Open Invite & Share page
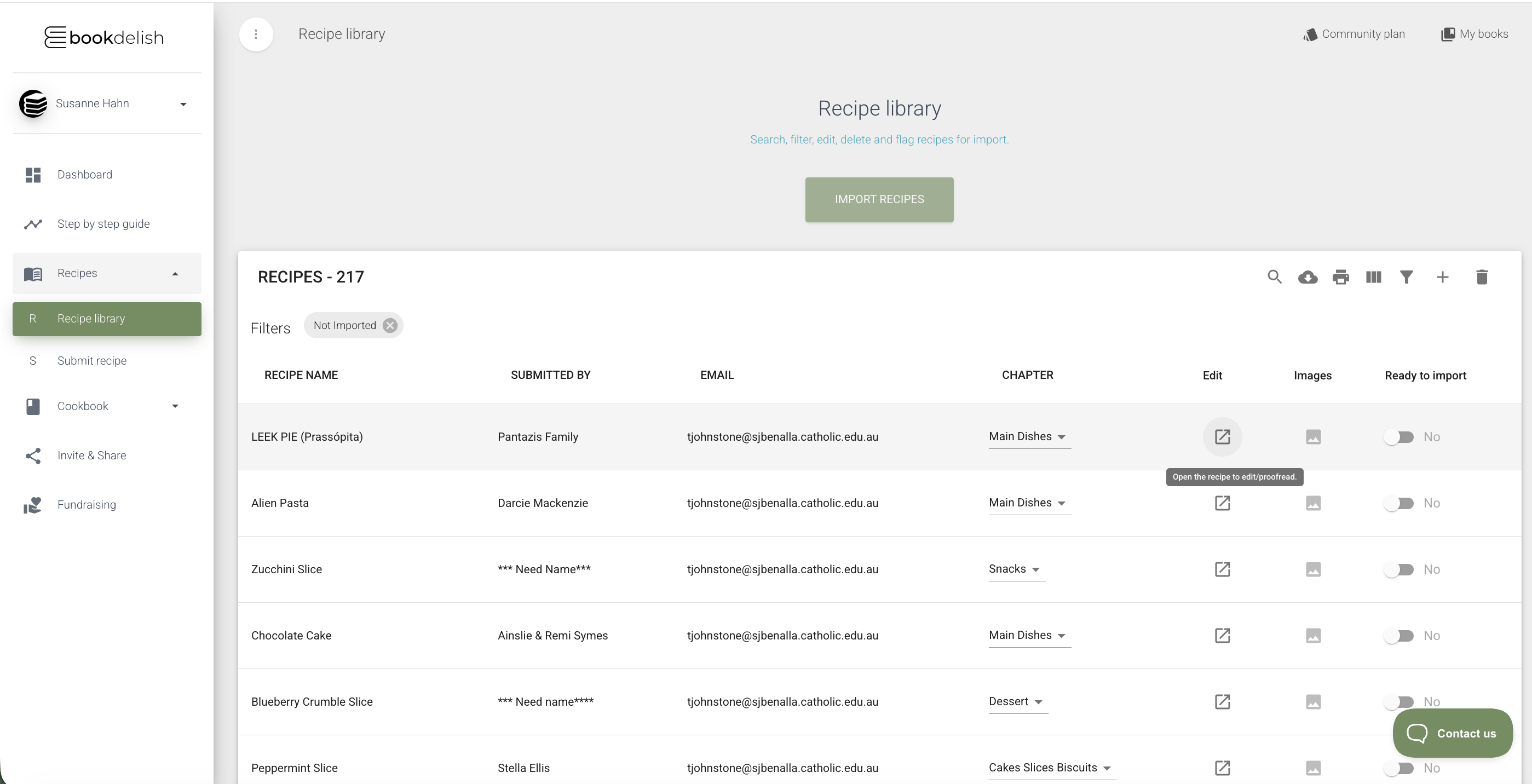 pyautogui.click(x=107, y=456)
